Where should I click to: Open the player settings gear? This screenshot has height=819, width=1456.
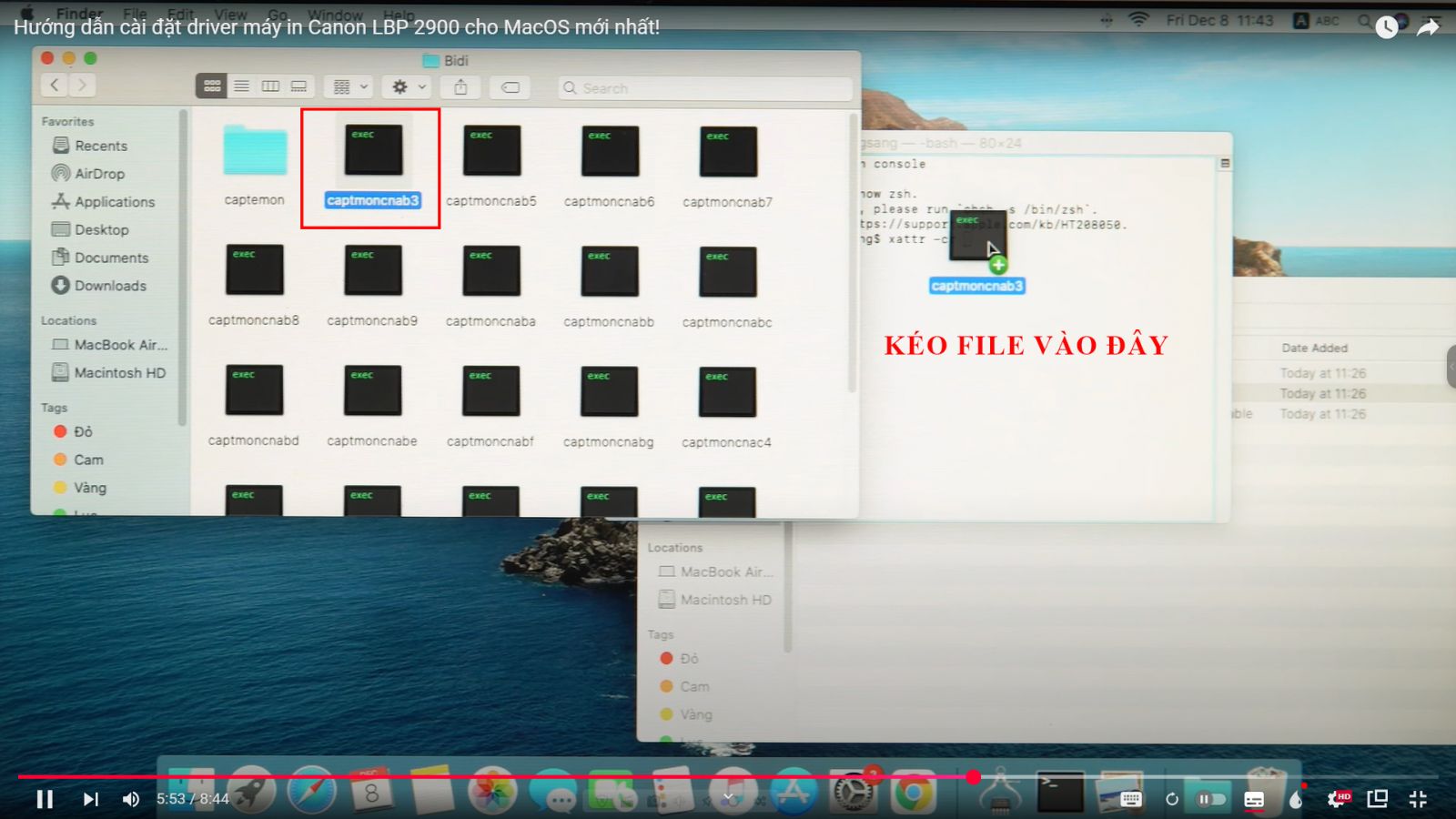pos(1338,799)
